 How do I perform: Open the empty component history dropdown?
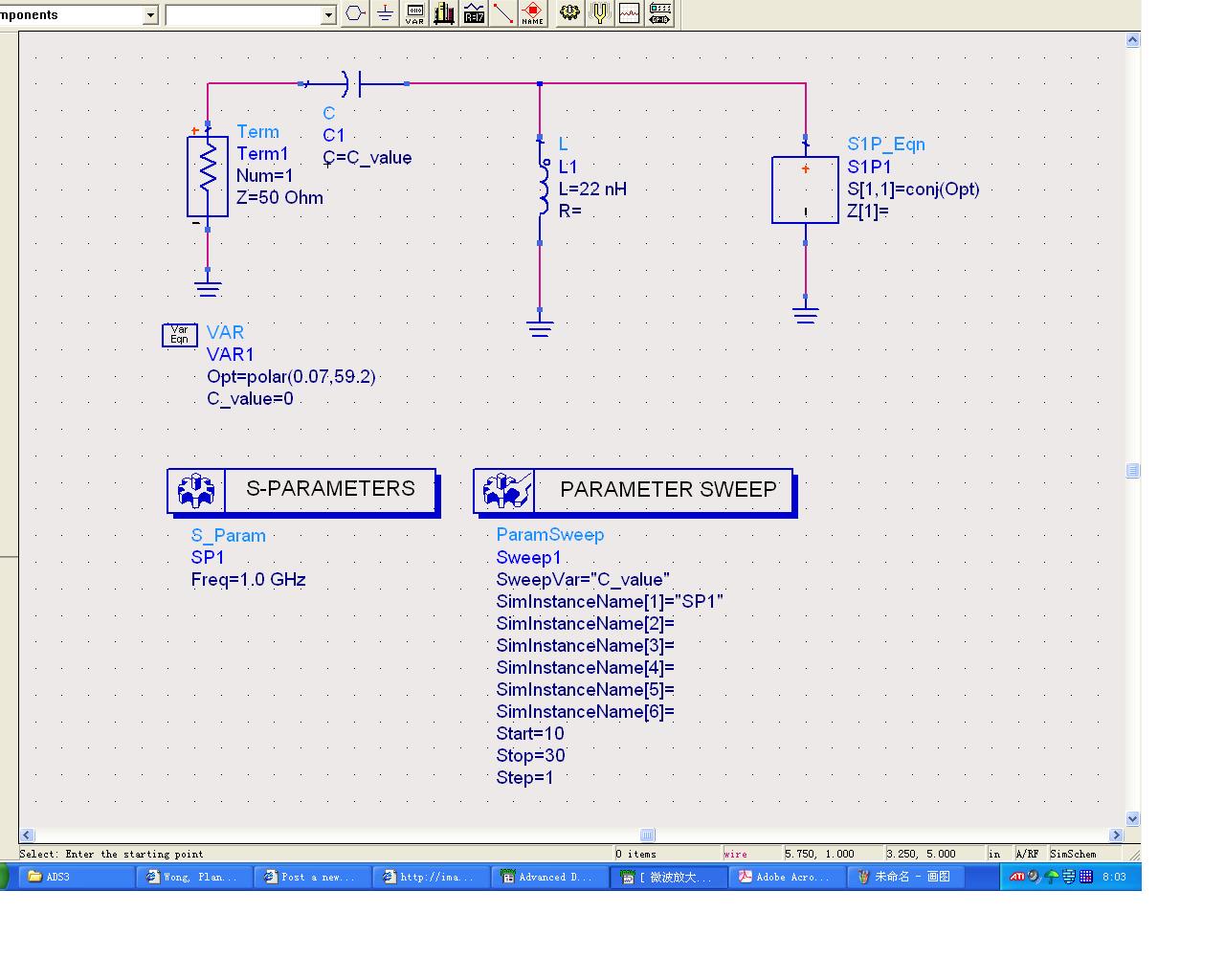(328, 15)
